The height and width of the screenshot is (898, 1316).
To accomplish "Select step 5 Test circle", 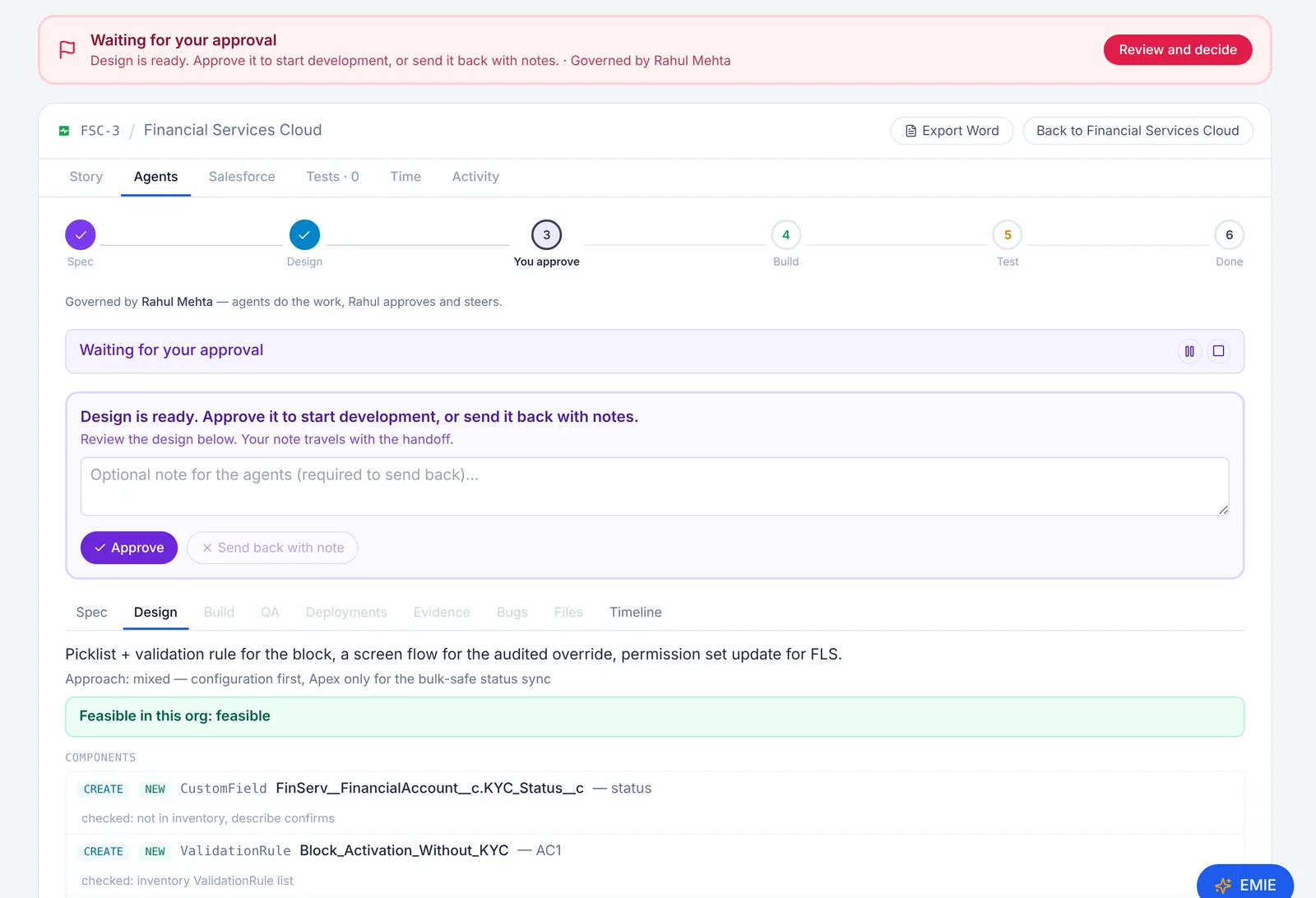I will pyautogui.click(x=1008, y=235).
